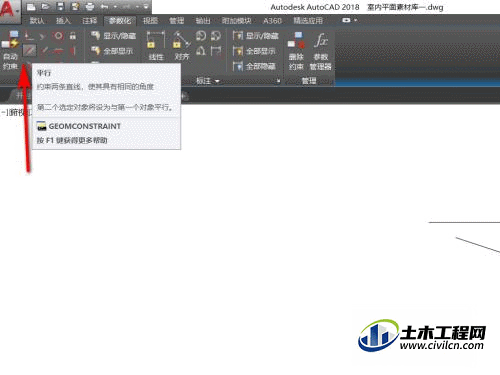500x375 pixels.
Task: Click dimensional constraints 显示/隐藏 button
Action: [x=256, y=36]
